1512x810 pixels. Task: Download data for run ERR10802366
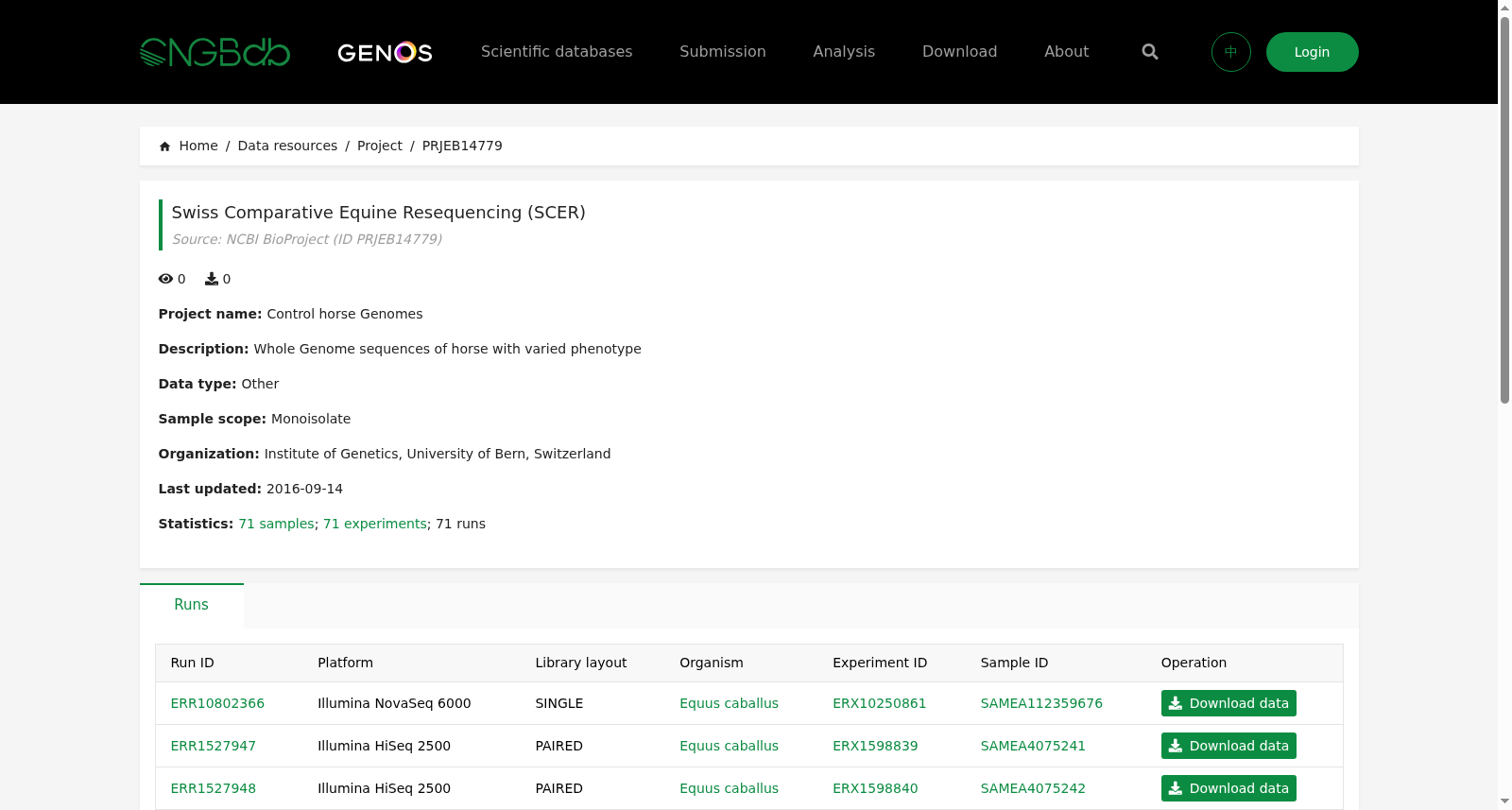click(x=1228, y=703)
